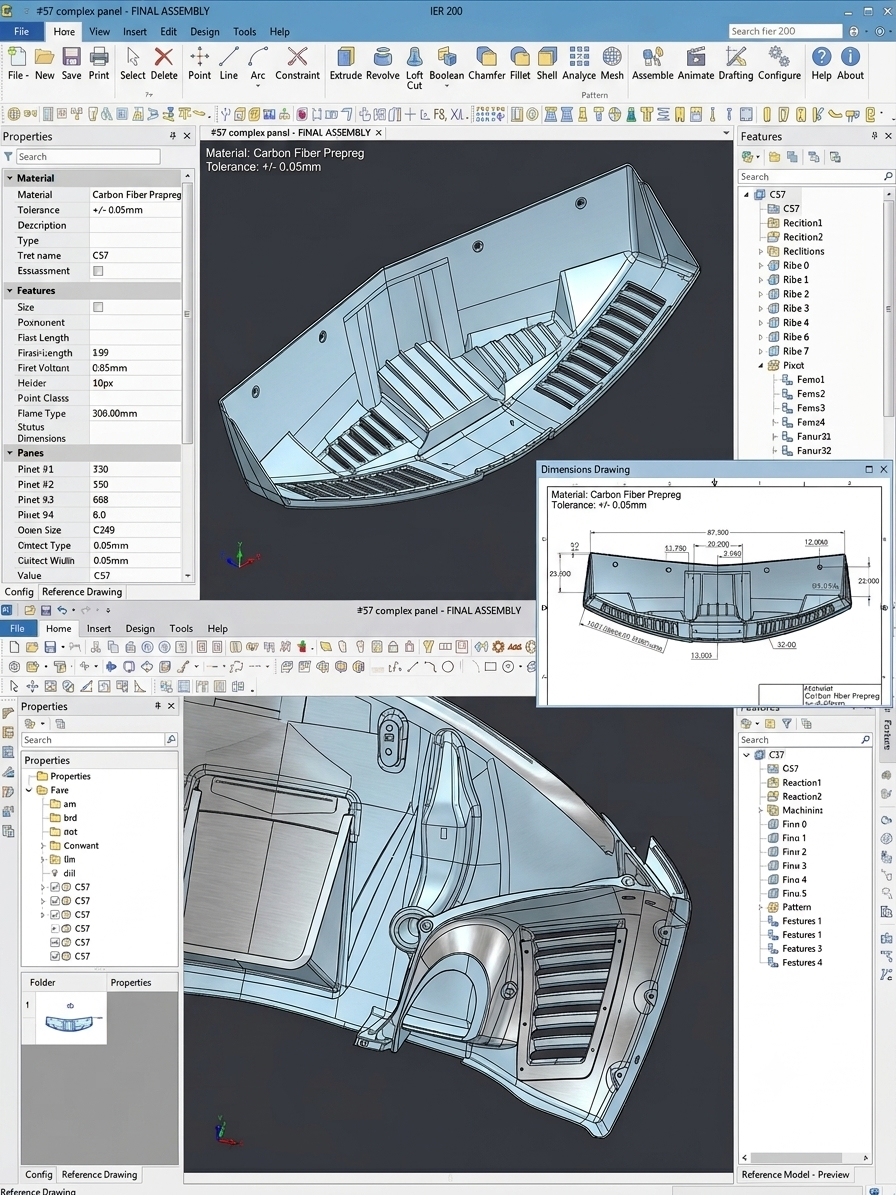Toggle the Size checkbox under Features

click(98, 307)
